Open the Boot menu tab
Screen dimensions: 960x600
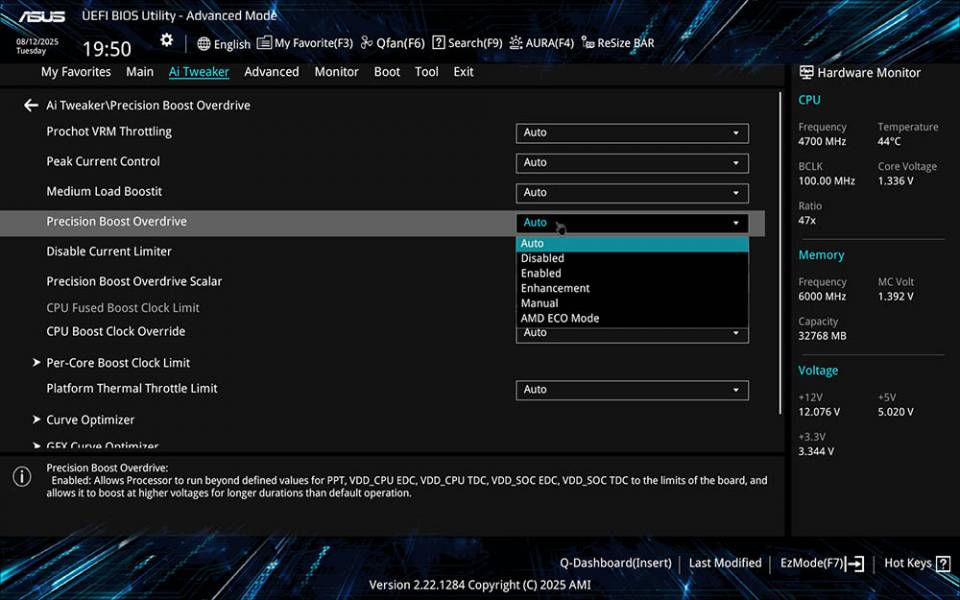pos(387,71)
